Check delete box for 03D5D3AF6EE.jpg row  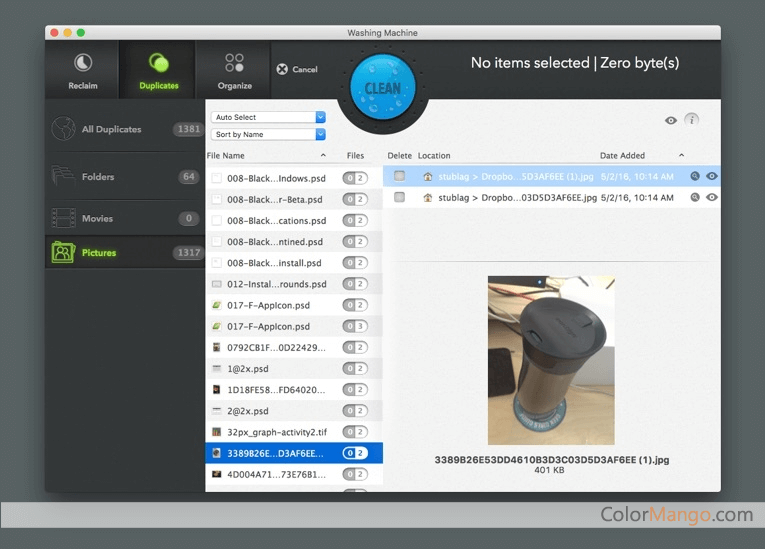point(400,197)
